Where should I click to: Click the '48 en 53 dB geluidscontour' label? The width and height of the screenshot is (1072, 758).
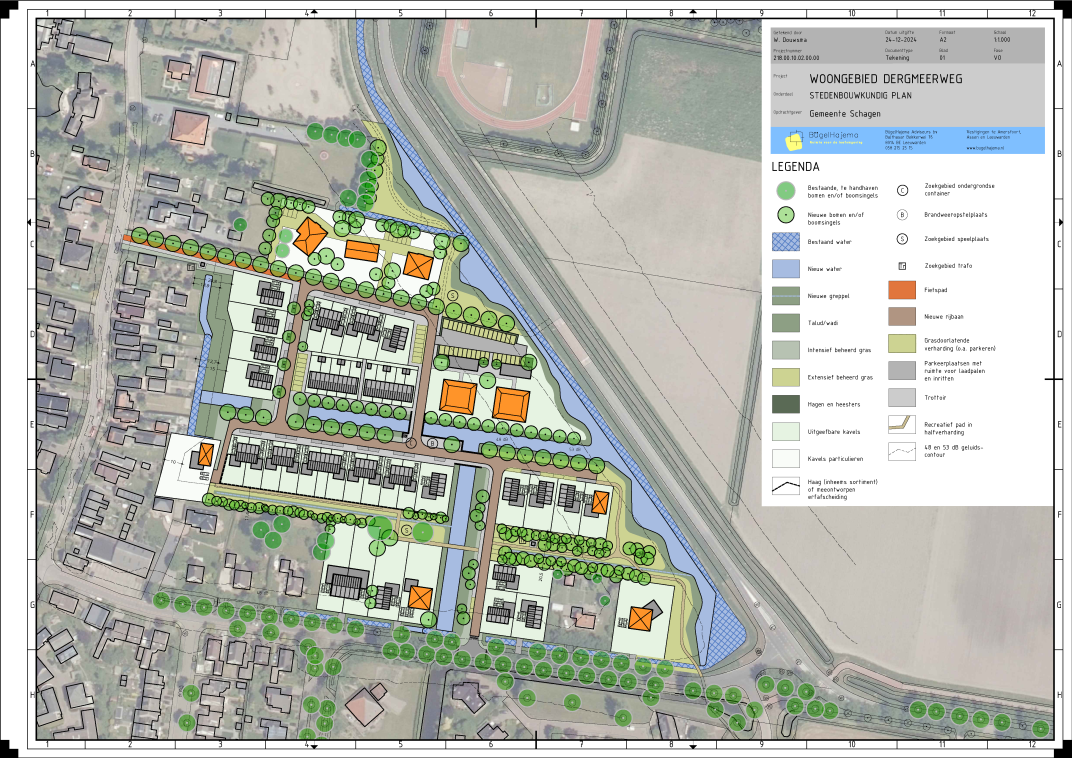pyautogui.click(x=954, y=451)
